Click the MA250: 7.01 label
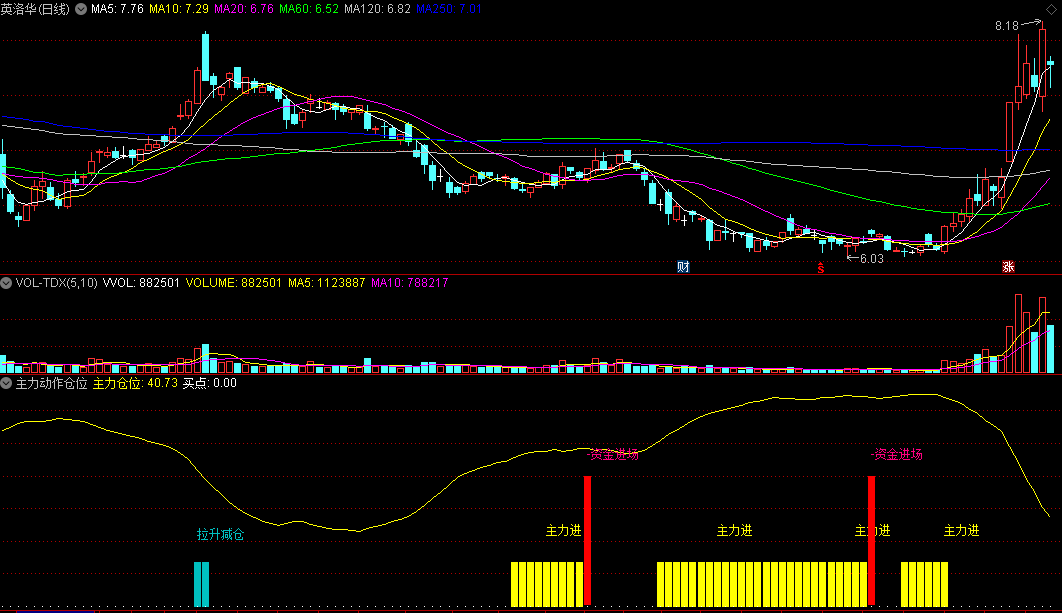Viewport: 1062px width, 613px height. 449,9
